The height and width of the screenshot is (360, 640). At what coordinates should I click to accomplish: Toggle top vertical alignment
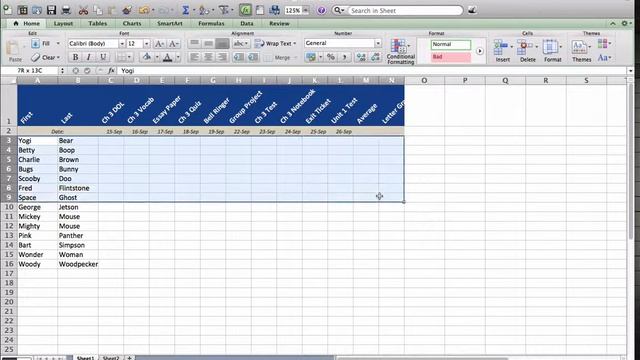(x=195, y=43)
